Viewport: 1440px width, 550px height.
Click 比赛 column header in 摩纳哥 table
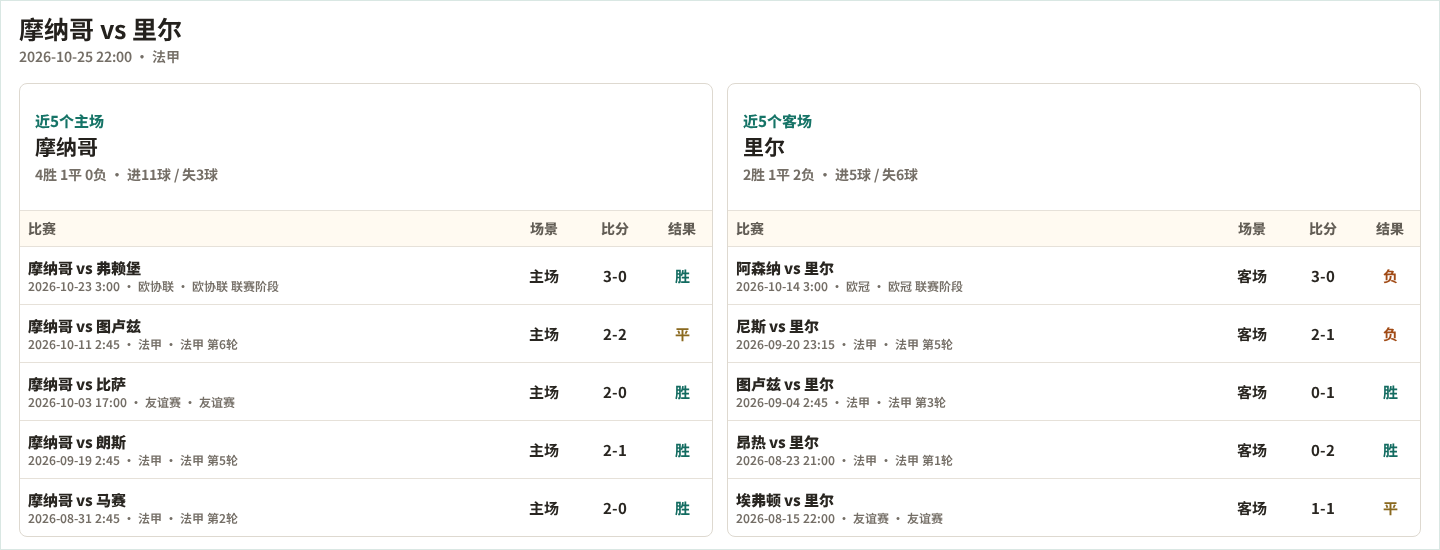pyautogui.click(x=42, y=229)
